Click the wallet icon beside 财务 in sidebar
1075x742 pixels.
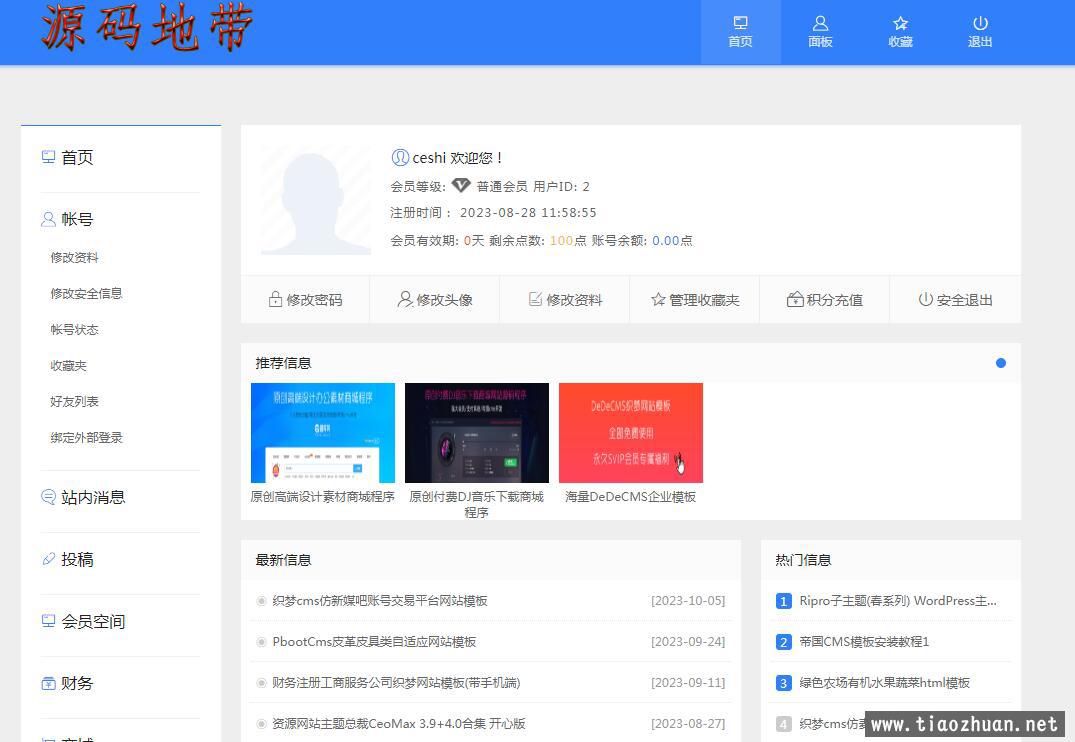pos(47,683)
